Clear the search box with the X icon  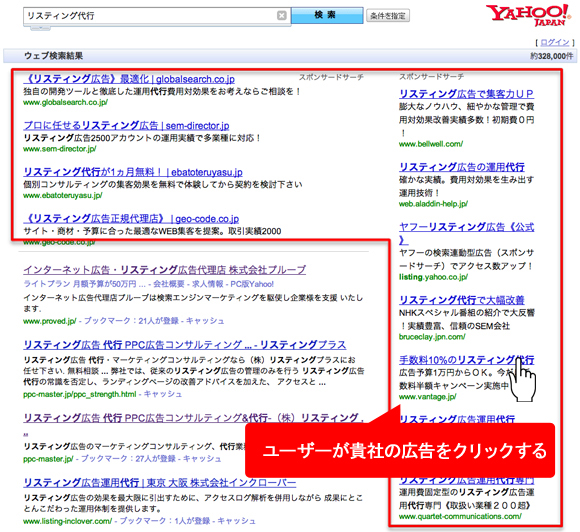(x=282, y=15)
